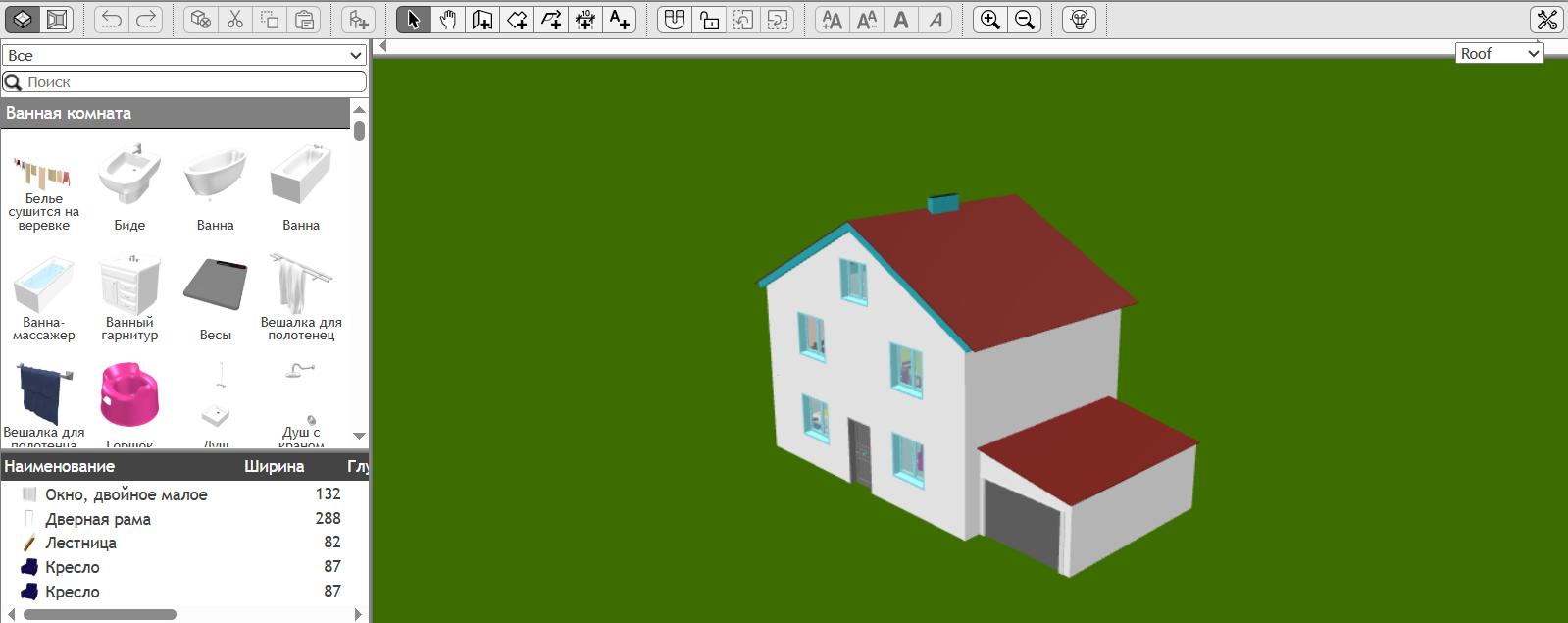Screen dimensions: 1568x623
Task: Sort by the 'Наименование' column header
Action: coord(59,467)
